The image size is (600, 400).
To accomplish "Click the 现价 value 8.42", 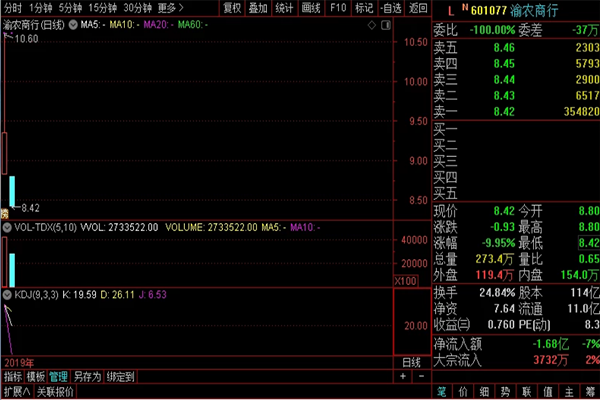I will click(x=504, y=211).
